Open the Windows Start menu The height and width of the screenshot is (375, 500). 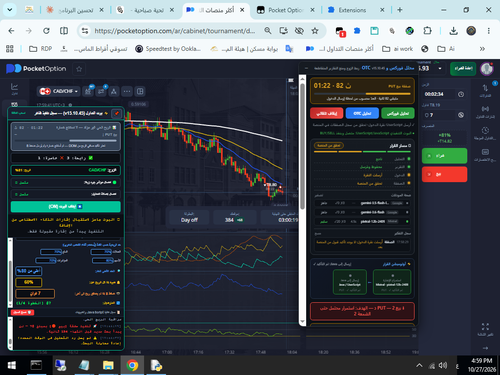(12, 365)
